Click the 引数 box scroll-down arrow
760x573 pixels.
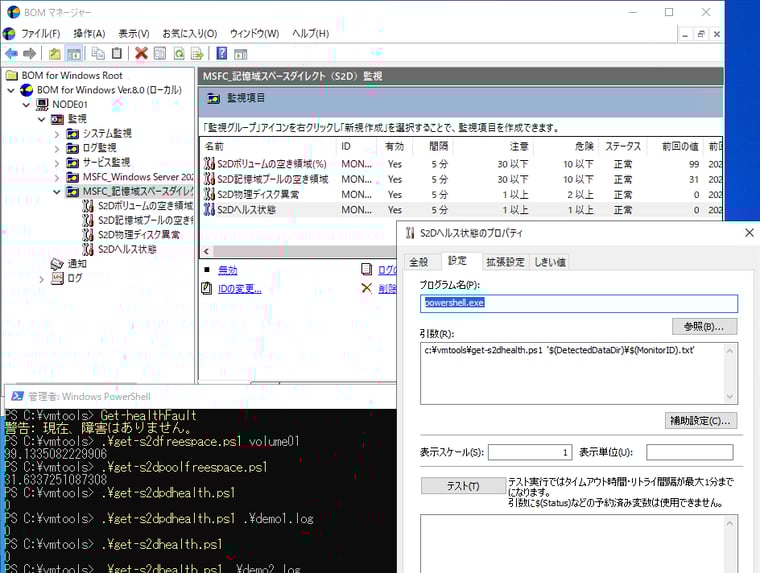pyautogui.click(x=730, y=397)
